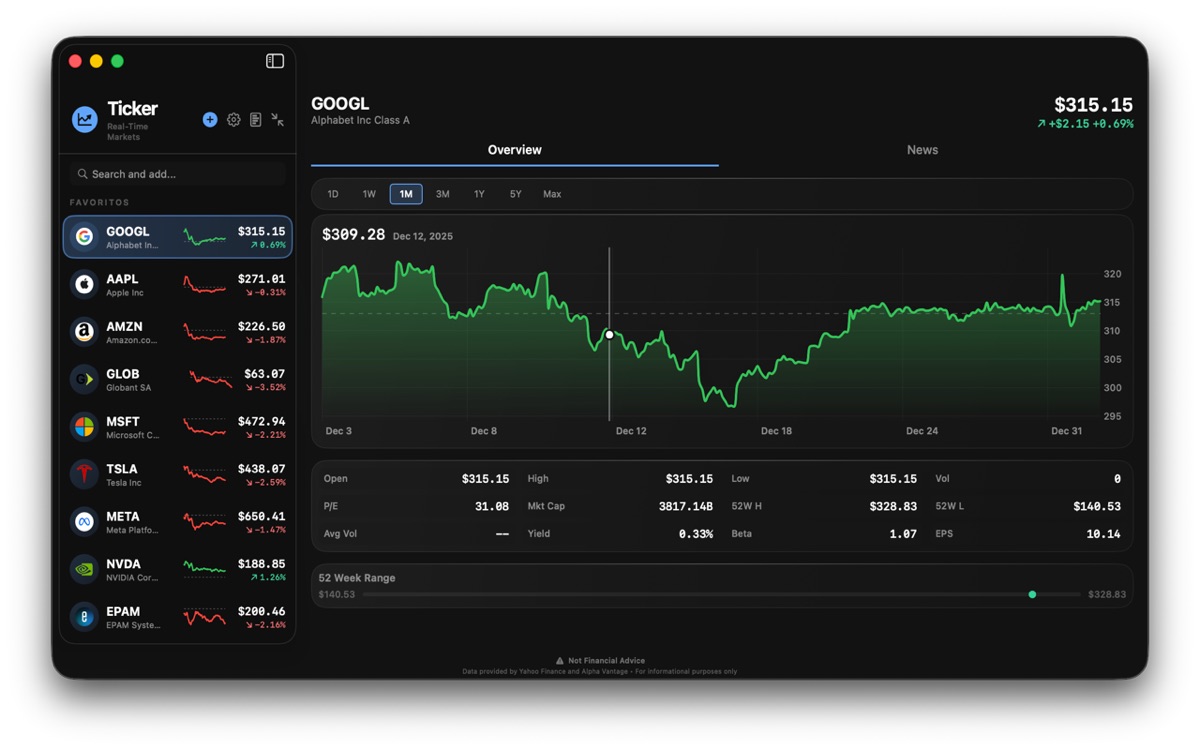Switch to the News tab

[922, 150]
